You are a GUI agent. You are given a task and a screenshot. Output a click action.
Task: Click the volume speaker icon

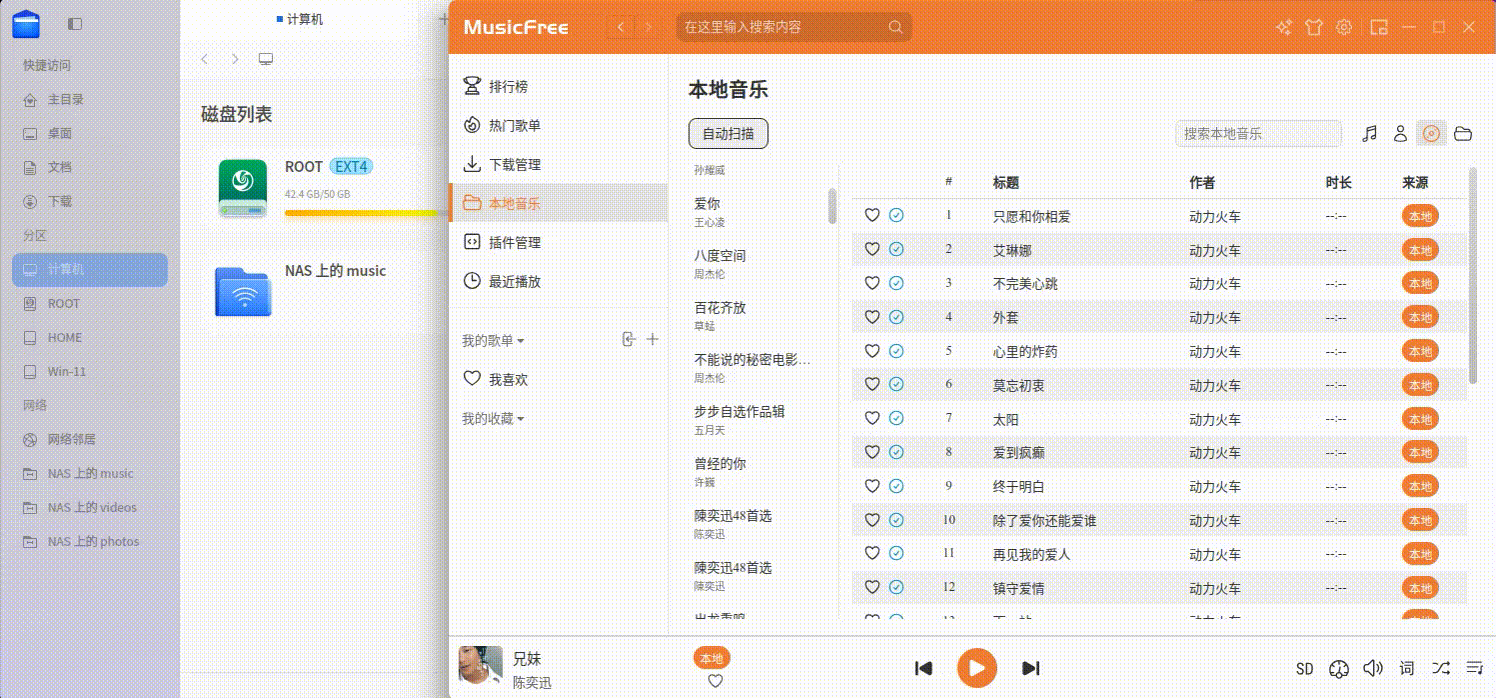1373,668
